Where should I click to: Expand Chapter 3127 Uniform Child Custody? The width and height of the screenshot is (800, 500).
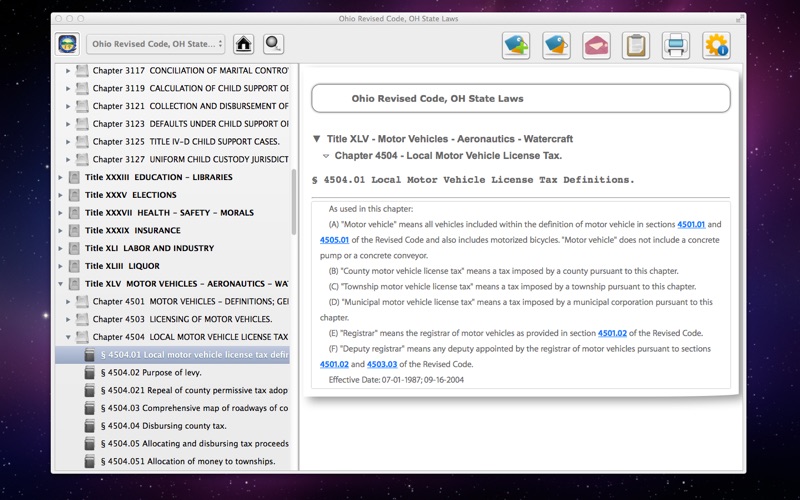68,160
